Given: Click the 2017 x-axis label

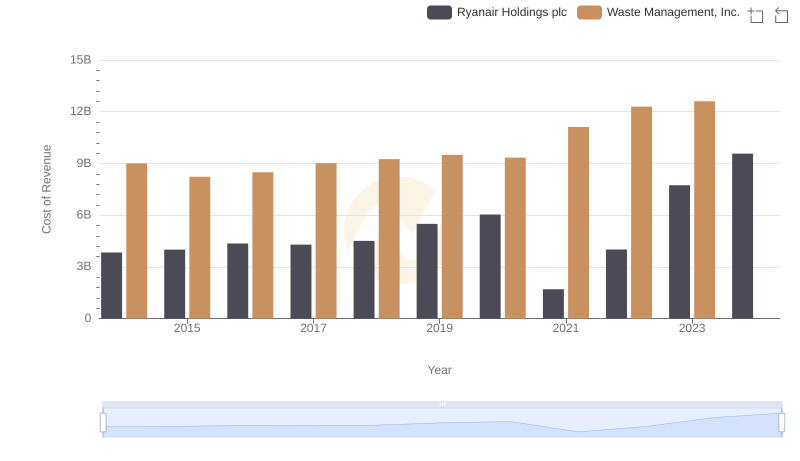Looking at the screenshot, I should click(x=313, y=328).
